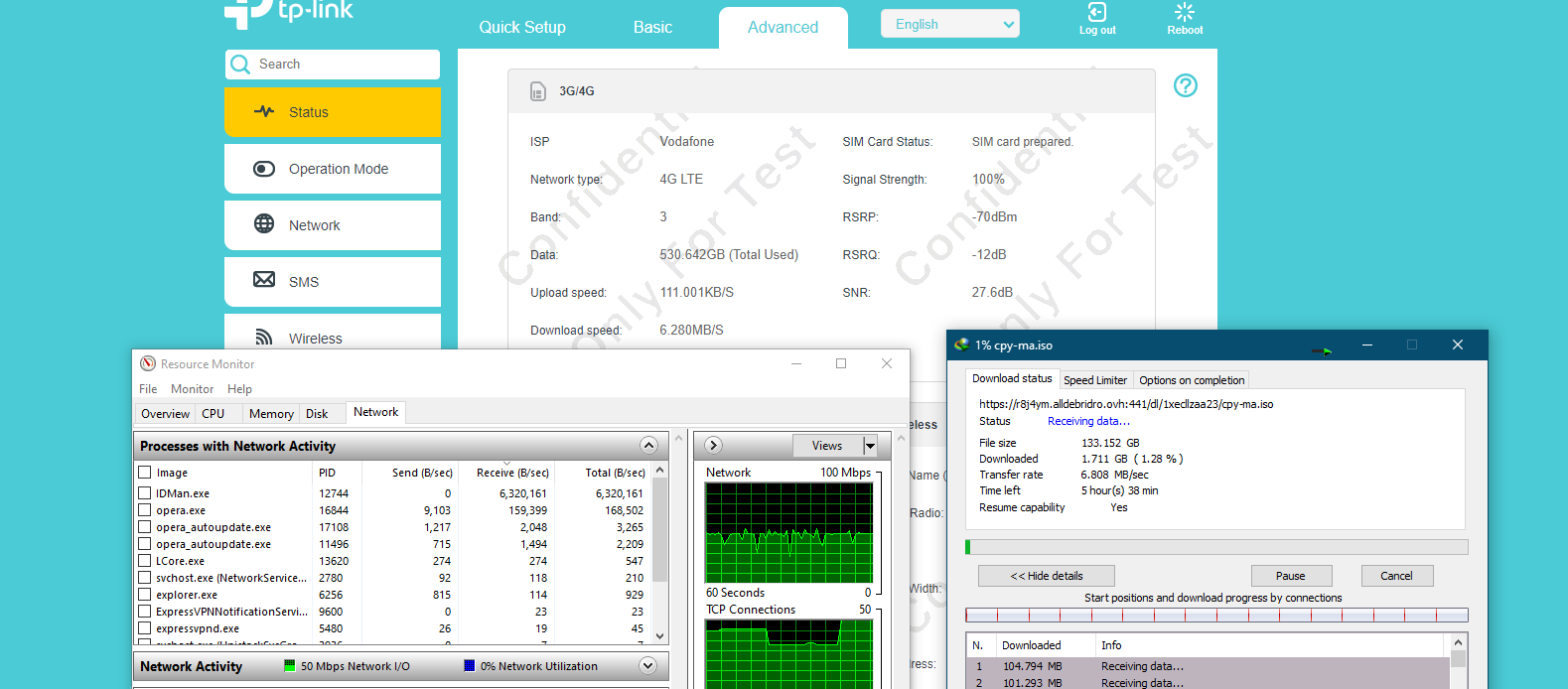Pause the cpy-ma.iso download
Image resolution: width=1568 pixels, height=689 pixels.
coord(1290,576)
